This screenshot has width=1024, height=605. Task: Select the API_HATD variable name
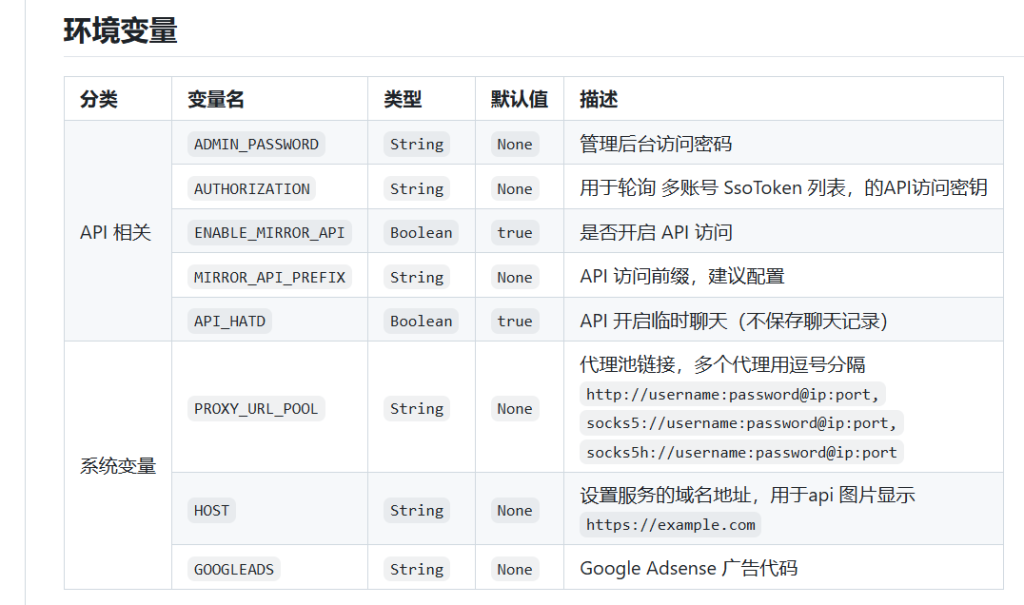click(x=230, y=321)
